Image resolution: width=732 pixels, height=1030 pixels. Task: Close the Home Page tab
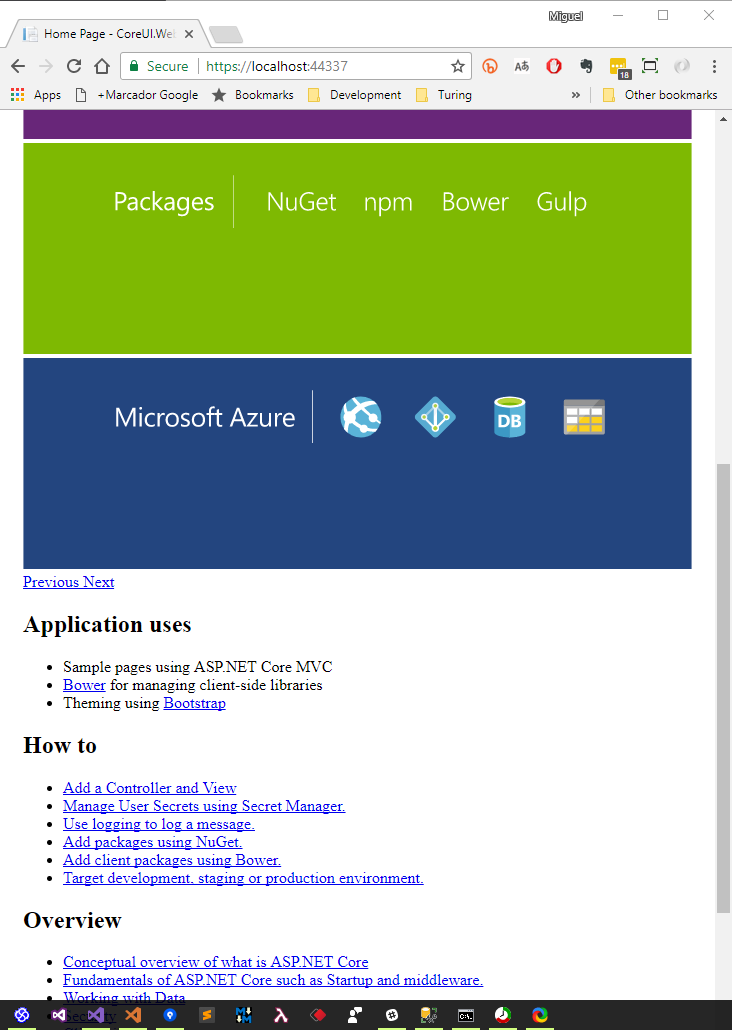point(189,34)
